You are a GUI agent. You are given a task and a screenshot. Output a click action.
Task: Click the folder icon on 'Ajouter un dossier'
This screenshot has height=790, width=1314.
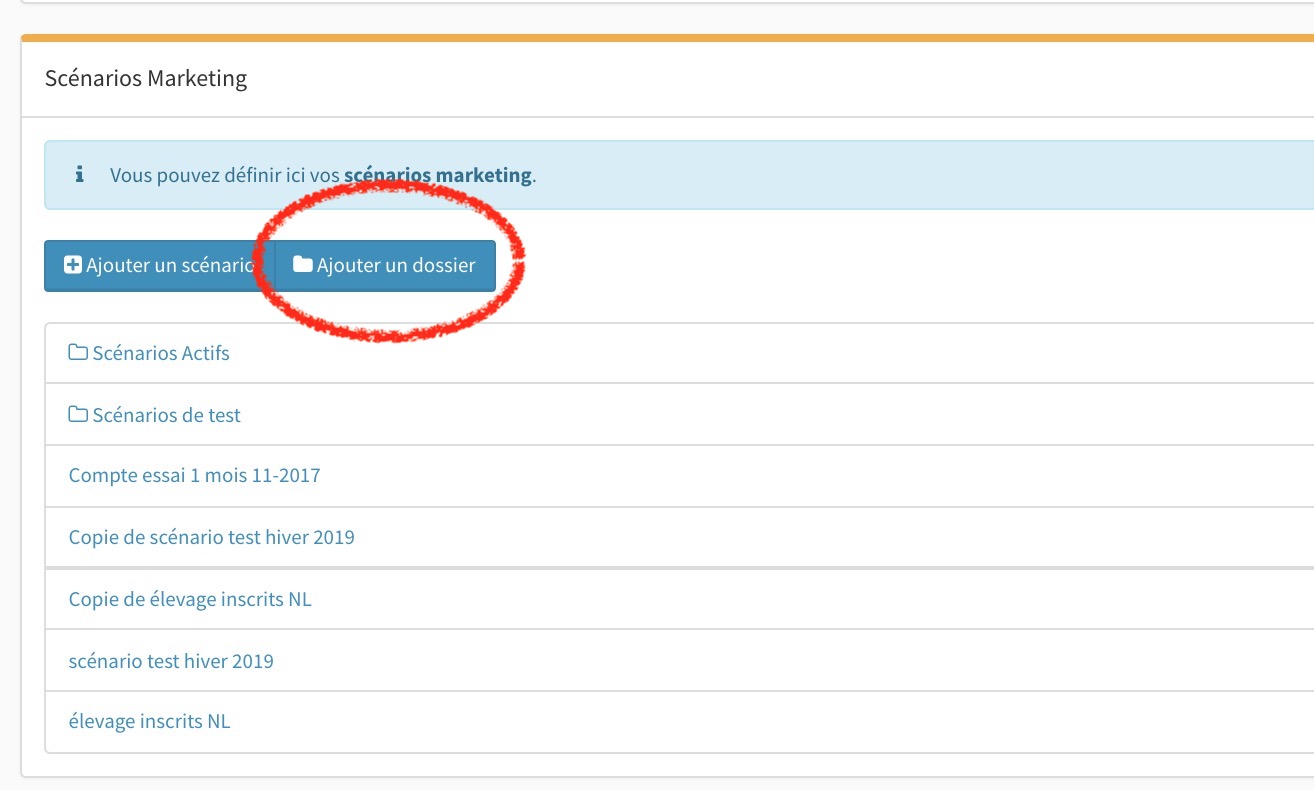pos(302,266)
